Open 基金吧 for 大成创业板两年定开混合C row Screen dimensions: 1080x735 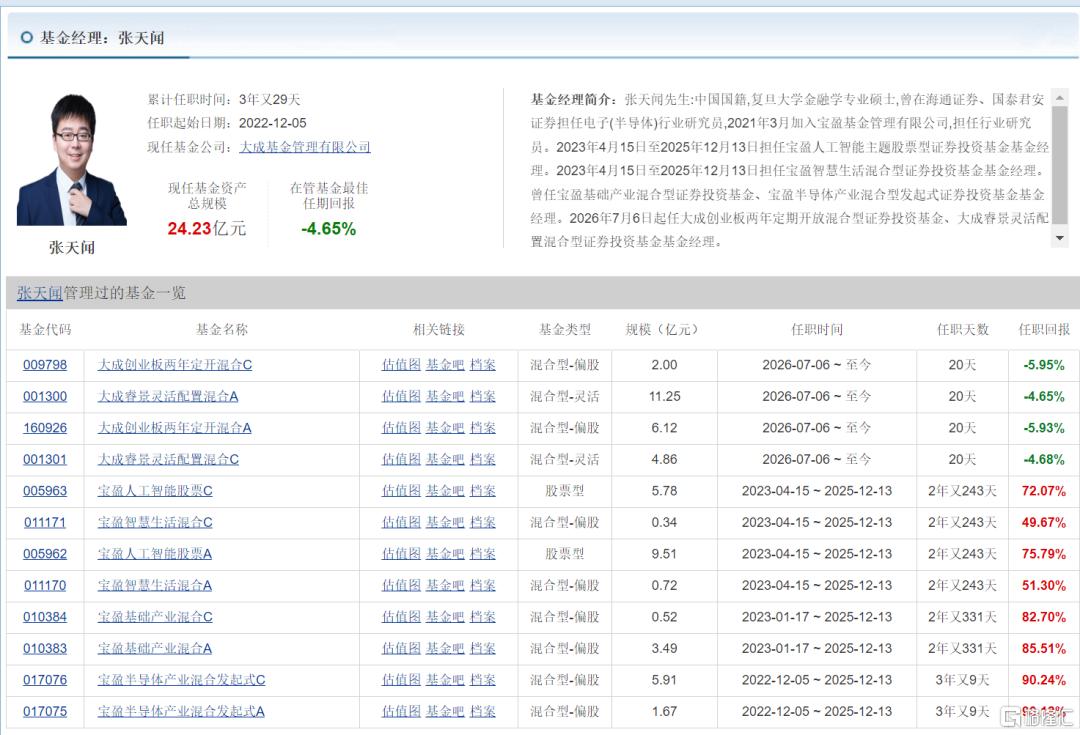[x=445, y=365]
